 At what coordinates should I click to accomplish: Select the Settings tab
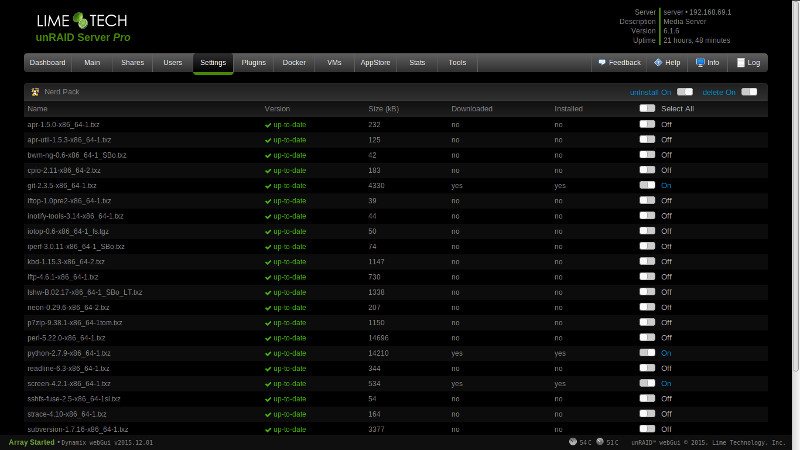click(x=213, y=63)
